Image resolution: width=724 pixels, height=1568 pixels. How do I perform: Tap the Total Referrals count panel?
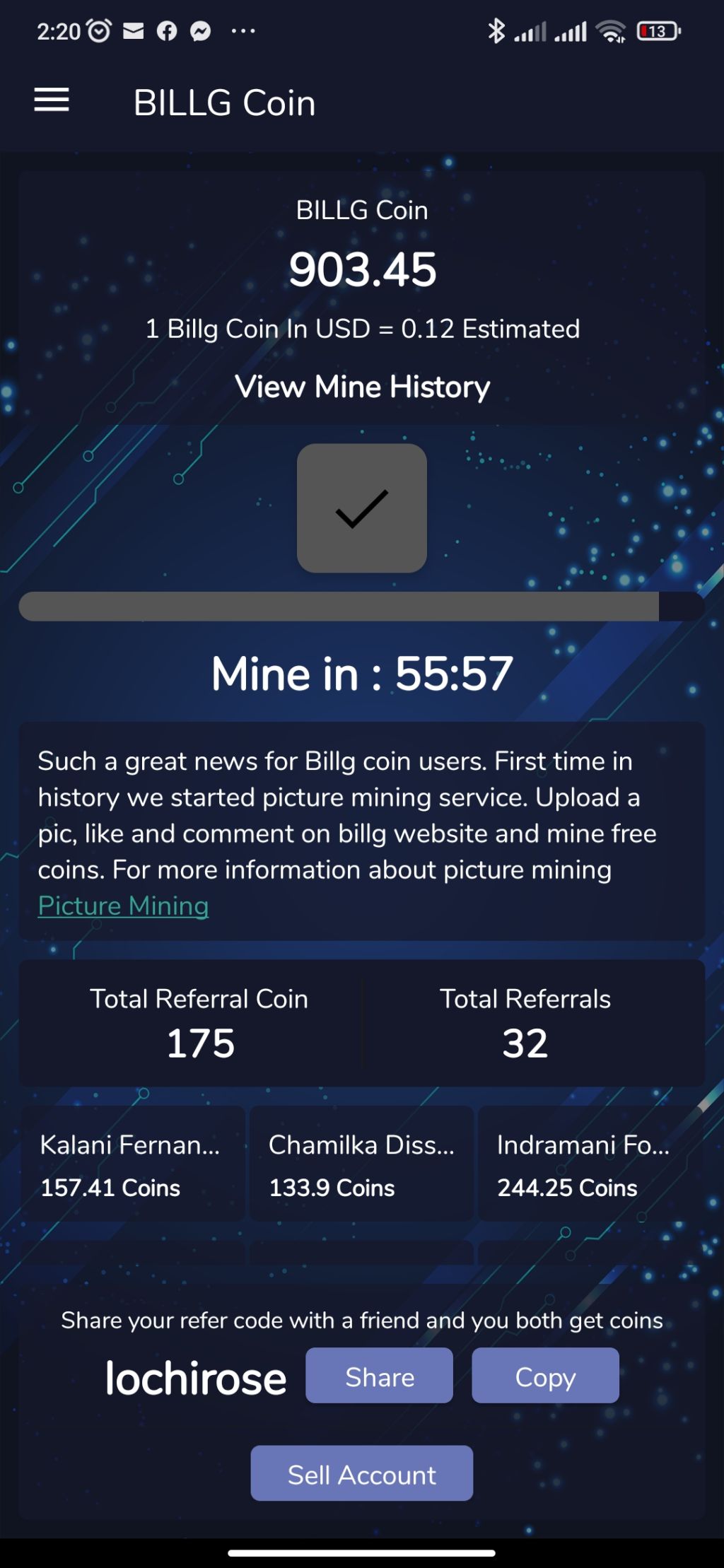tap(525, 1023)
